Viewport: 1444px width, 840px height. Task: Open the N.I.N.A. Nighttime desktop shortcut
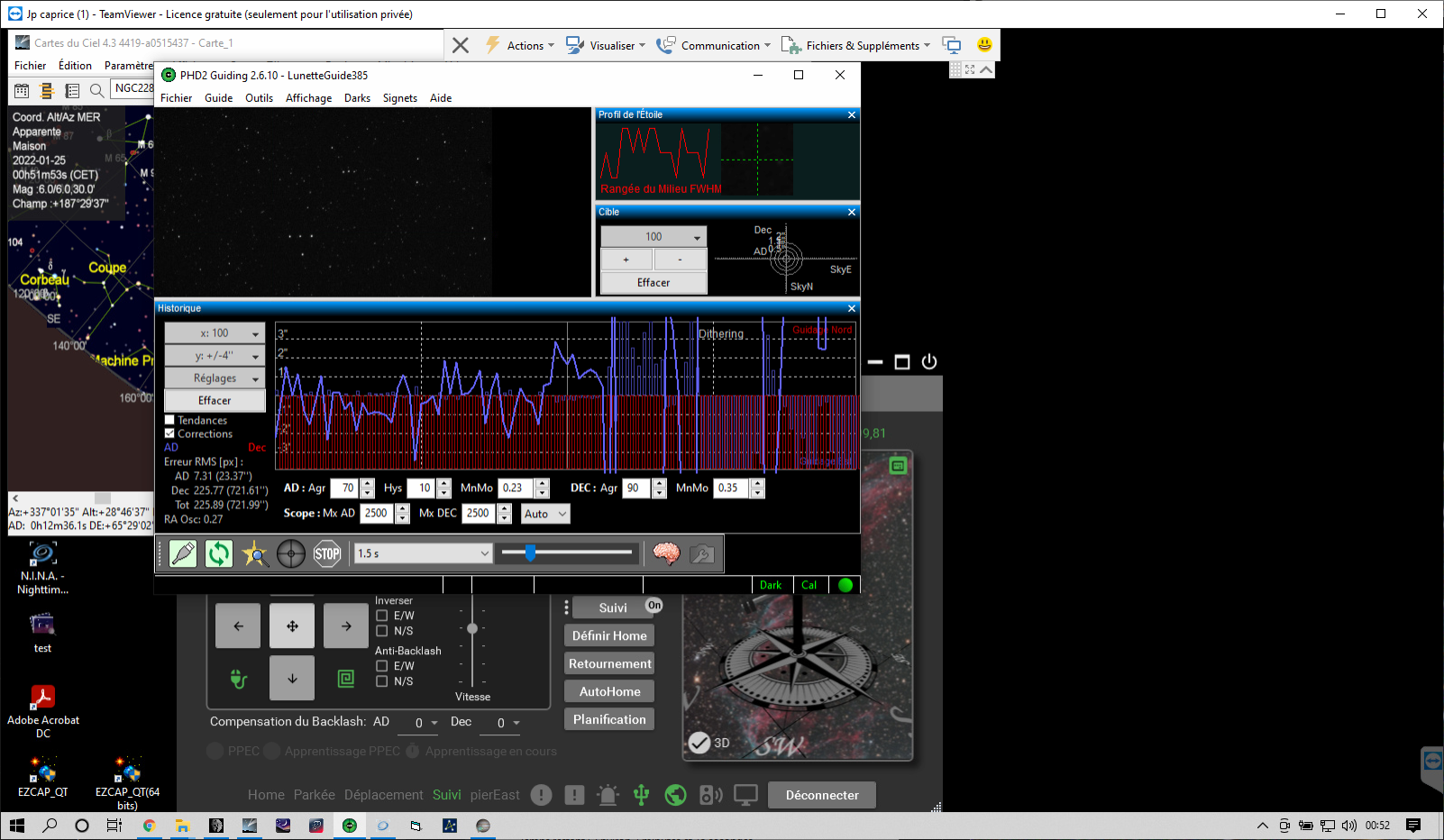coord(42,569)
